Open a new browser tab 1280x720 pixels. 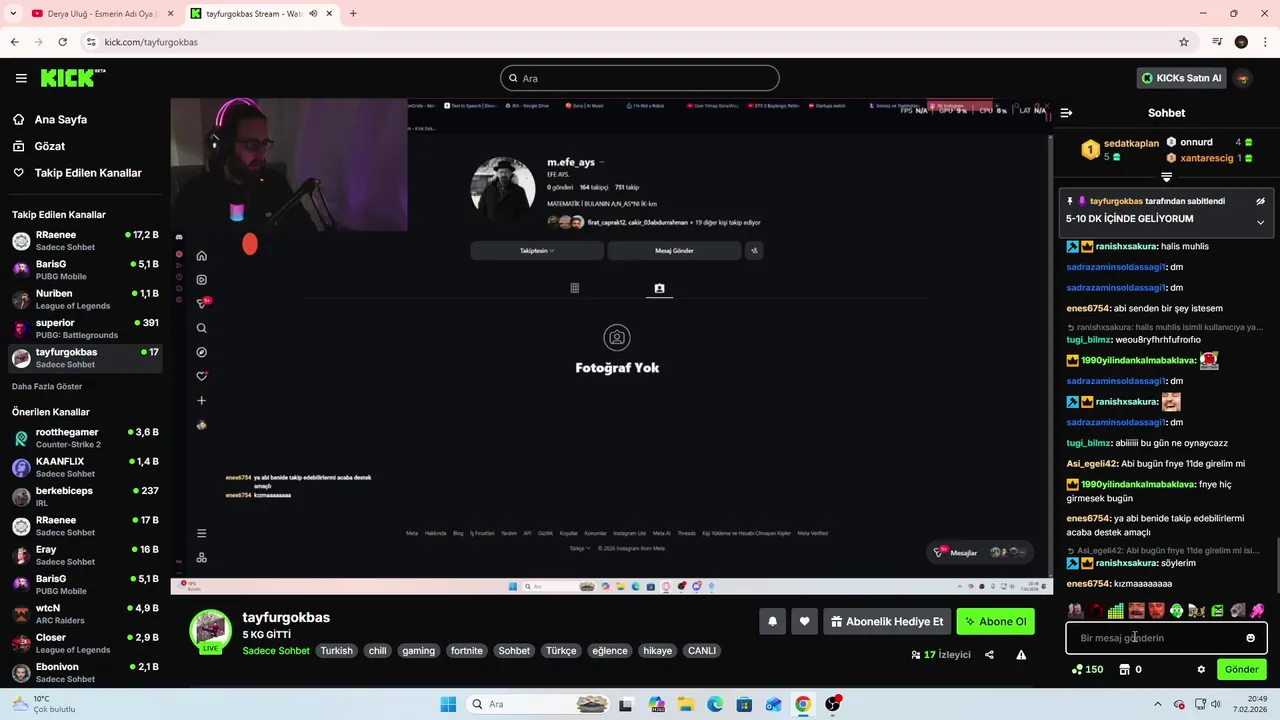353,14
